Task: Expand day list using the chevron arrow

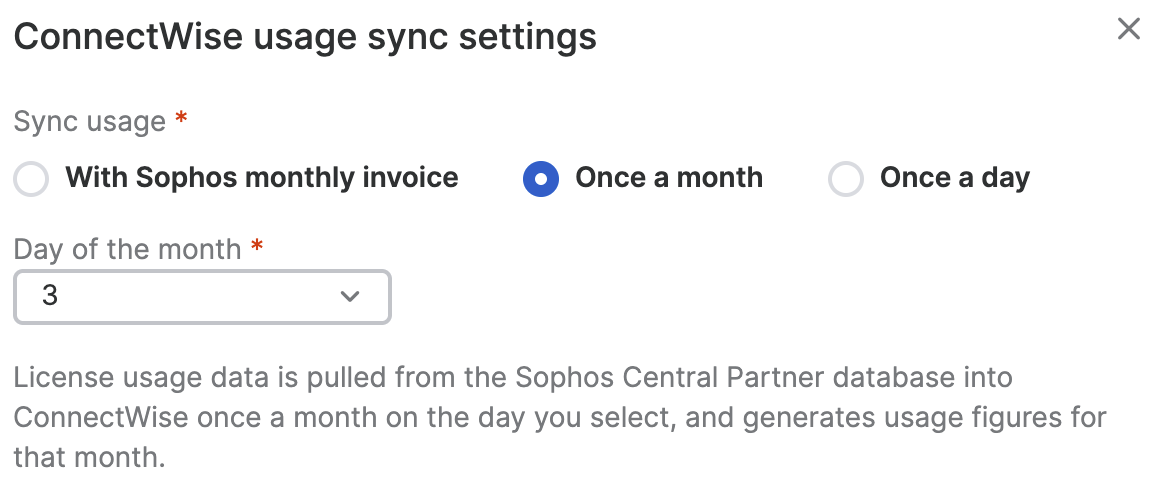Action: click(350, 297)
